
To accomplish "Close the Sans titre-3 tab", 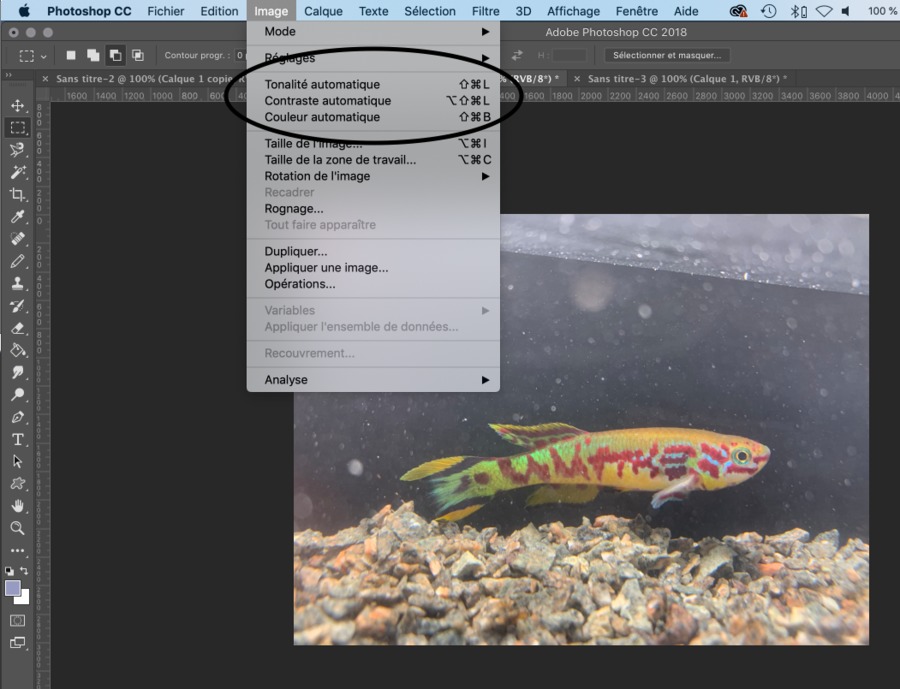I will click(577, 79).
